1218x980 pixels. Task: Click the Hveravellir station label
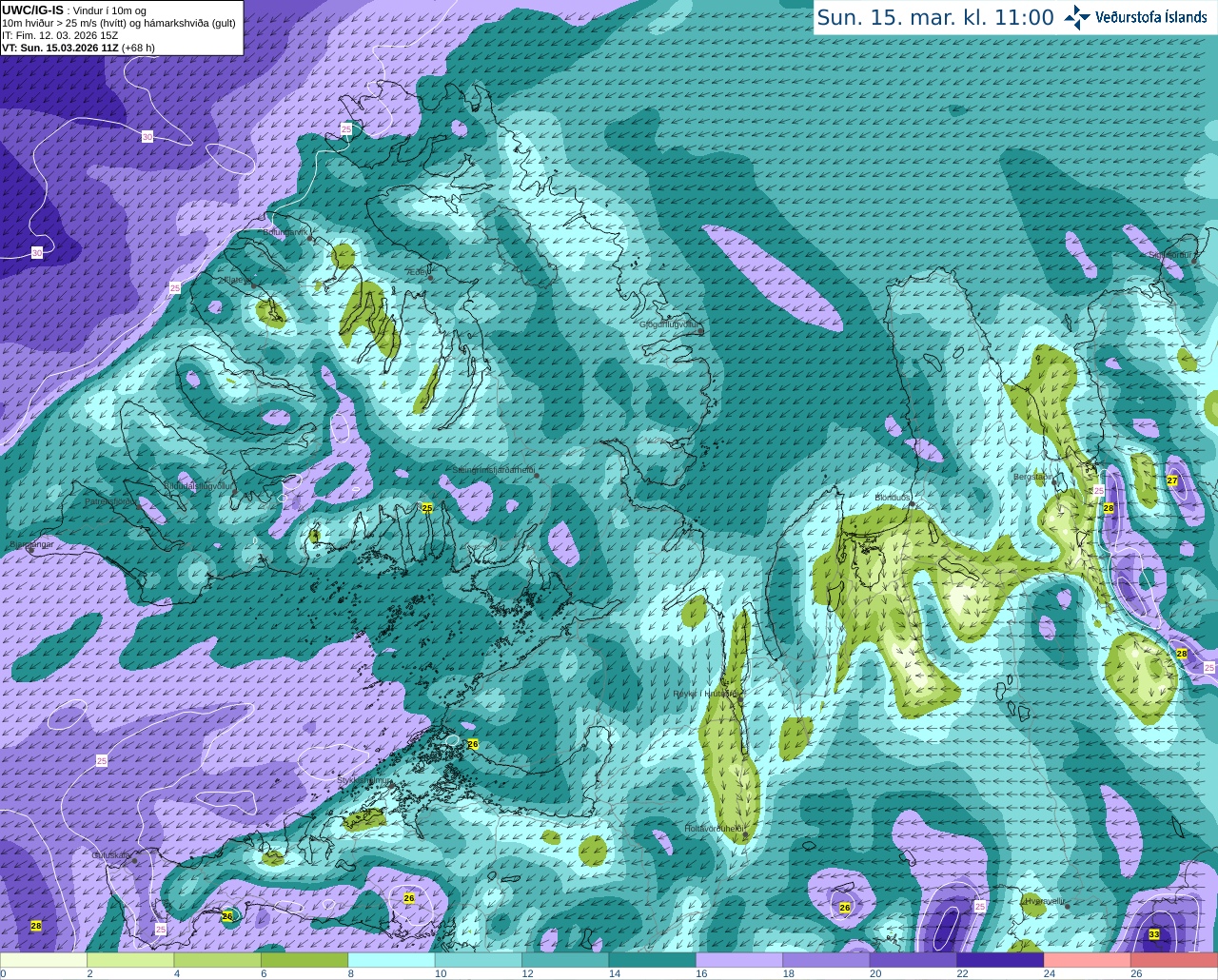(1044, 901)
